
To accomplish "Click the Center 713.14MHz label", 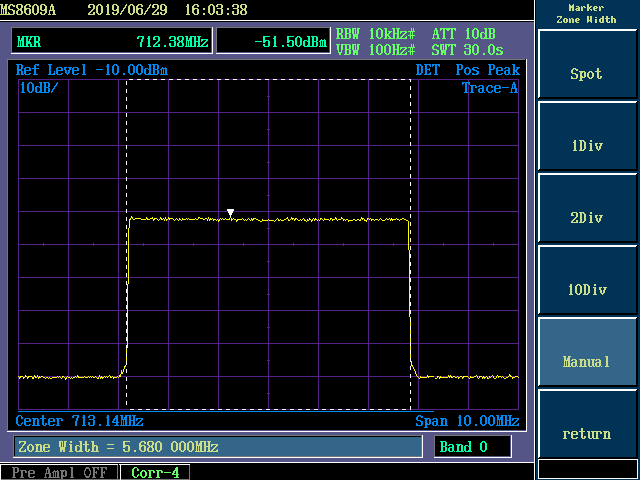I will tap(80, 421).
